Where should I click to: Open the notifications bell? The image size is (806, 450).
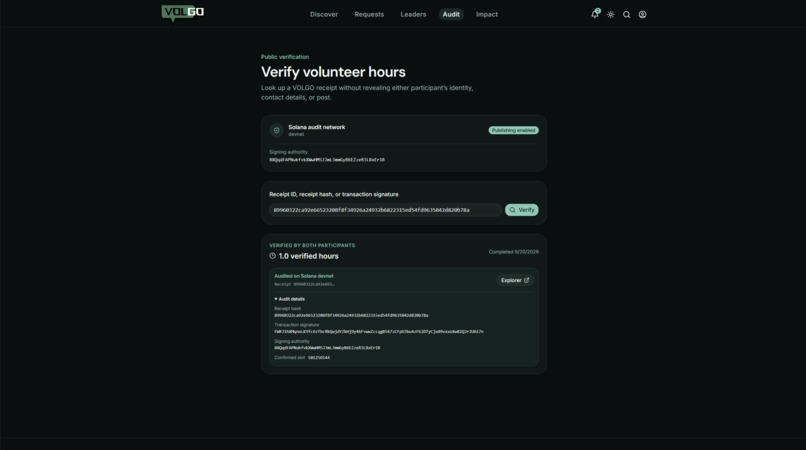click(595, 14)
